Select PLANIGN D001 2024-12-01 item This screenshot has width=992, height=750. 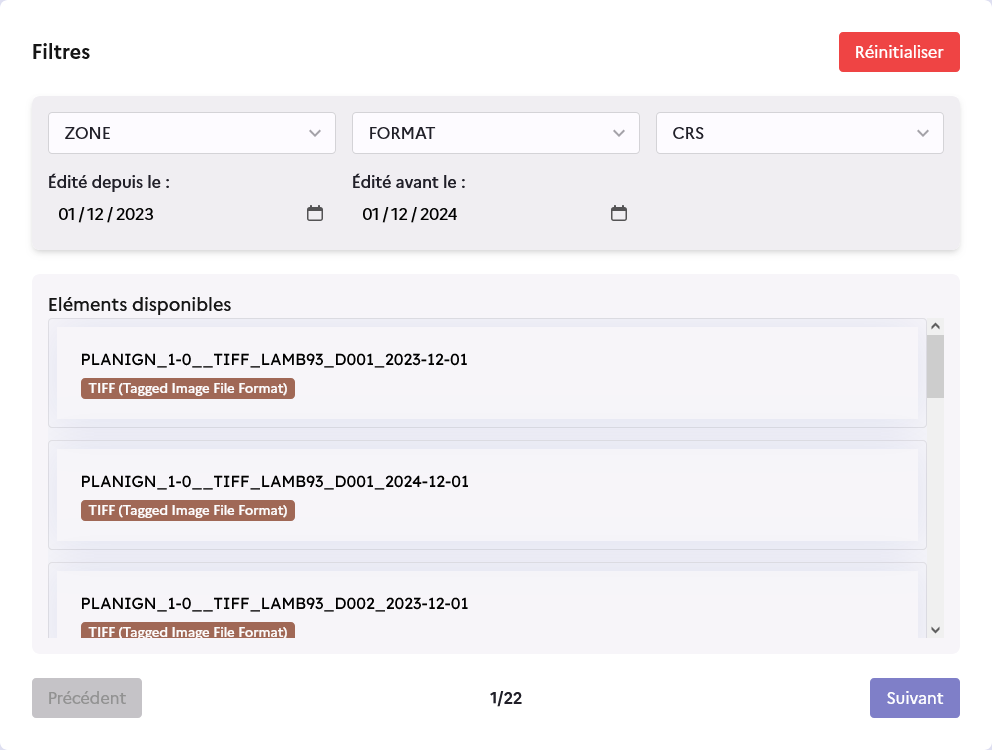click(274, 482)
